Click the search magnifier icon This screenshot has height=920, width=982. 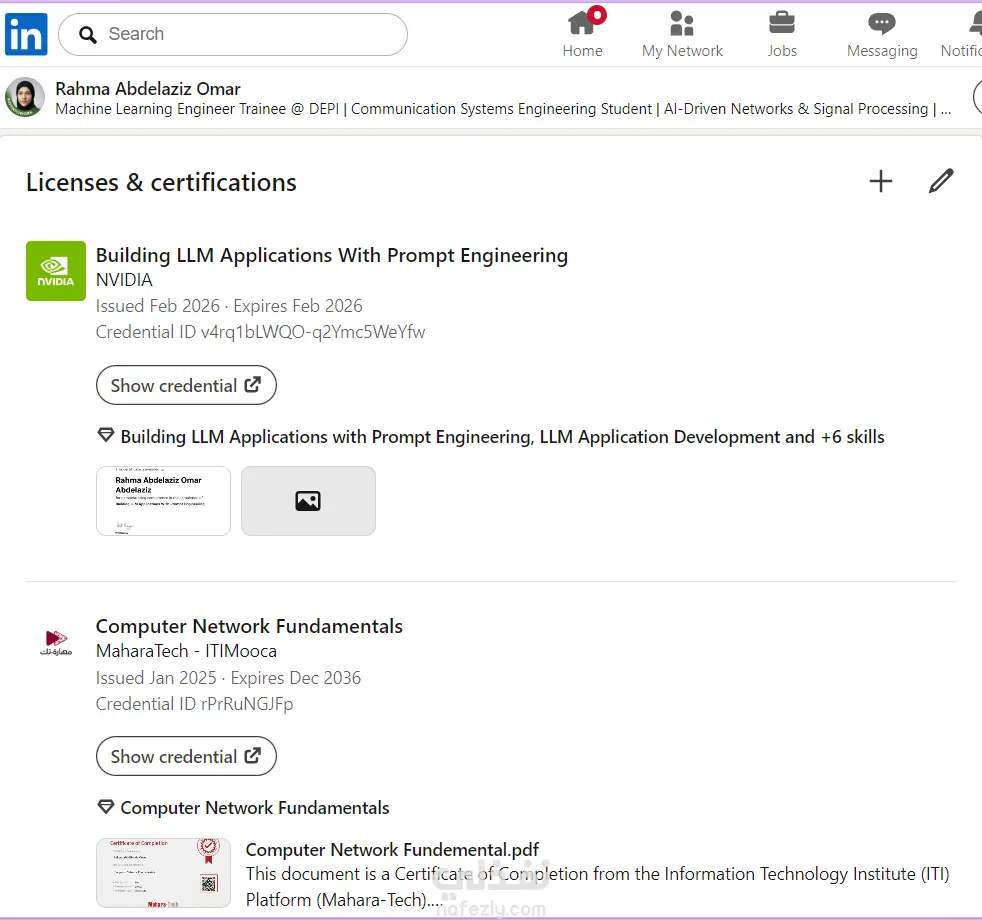[88, 34]
